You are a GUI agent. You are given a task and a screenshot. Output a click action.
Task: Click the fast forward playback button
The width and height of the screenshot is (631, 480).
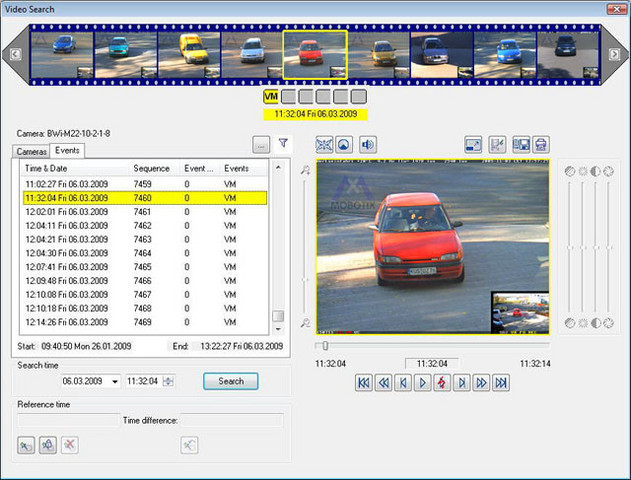click(481, 383)
